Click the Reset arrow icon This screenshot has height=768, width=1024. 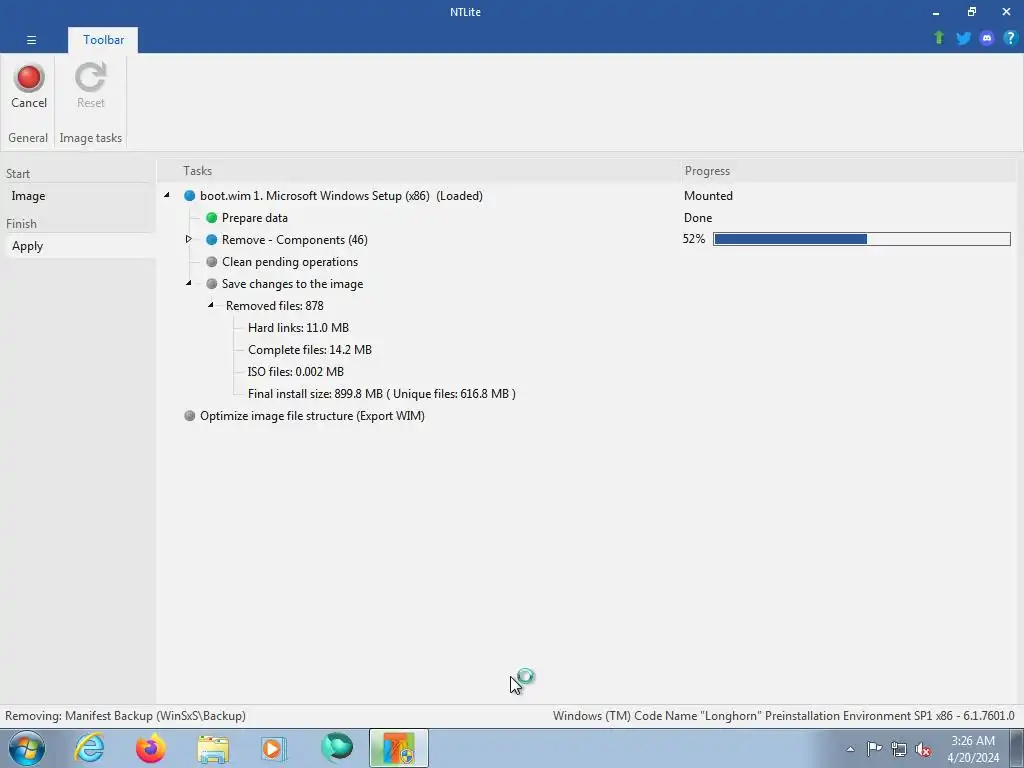[x=90, y=78]
